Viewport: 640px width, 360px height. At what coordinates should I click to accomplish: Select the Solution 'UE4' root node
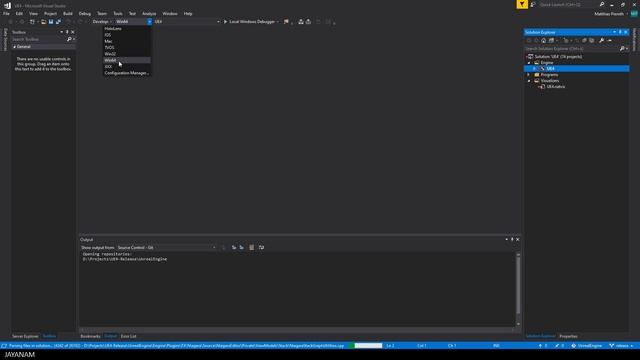tap(558, 57)
